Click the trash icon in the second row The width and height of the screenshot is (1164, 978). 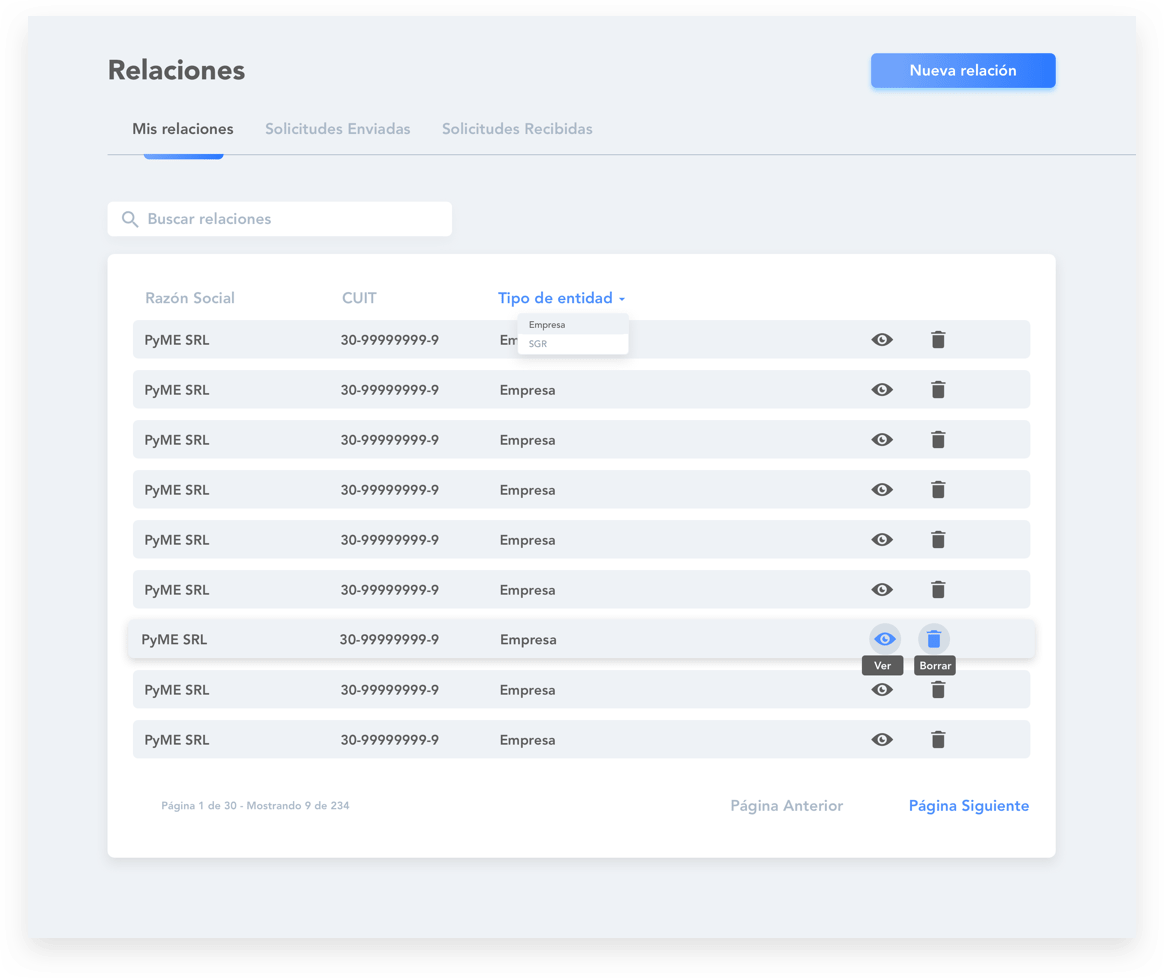938,390
